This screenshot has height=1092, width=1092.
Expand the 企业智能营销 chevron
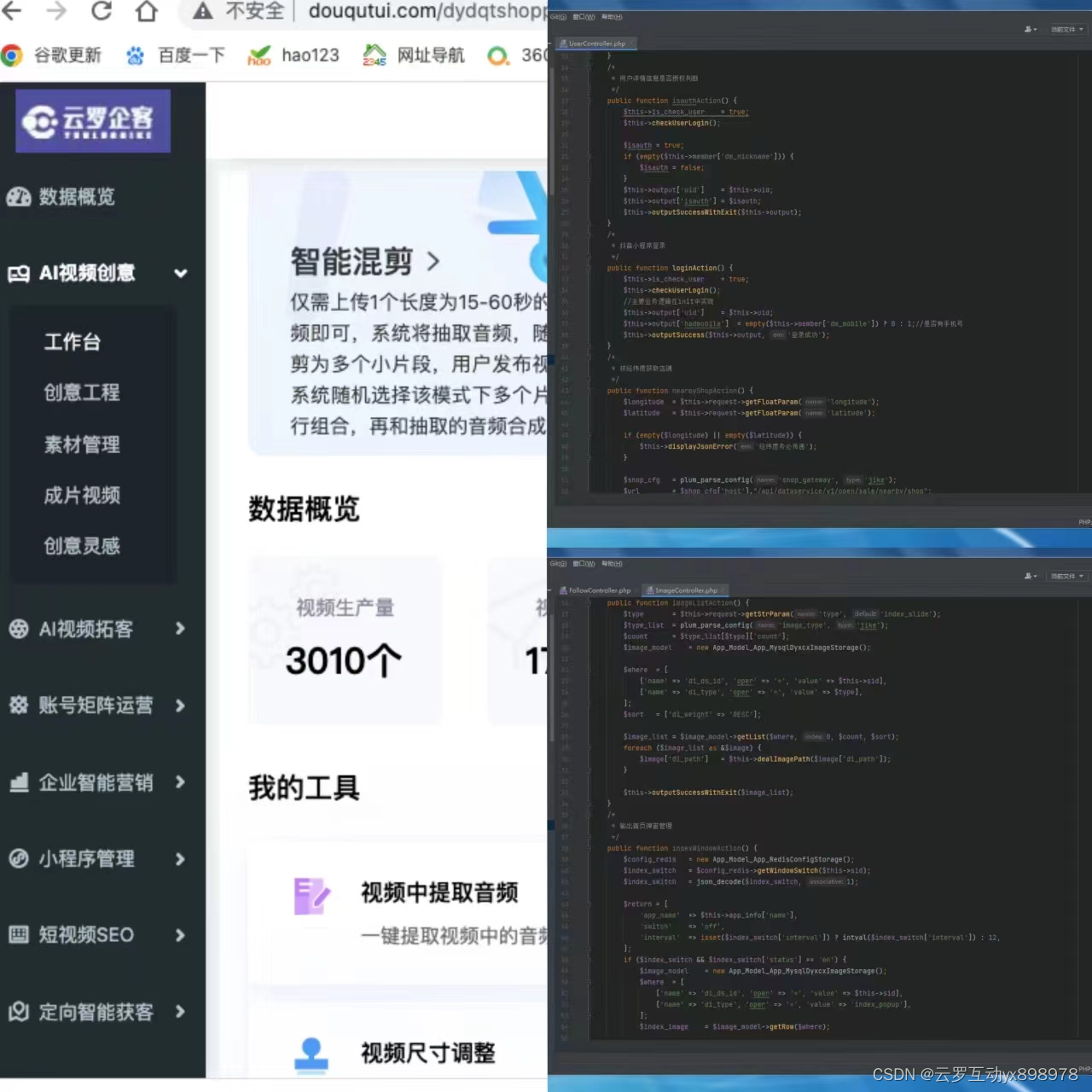(180, 781)
